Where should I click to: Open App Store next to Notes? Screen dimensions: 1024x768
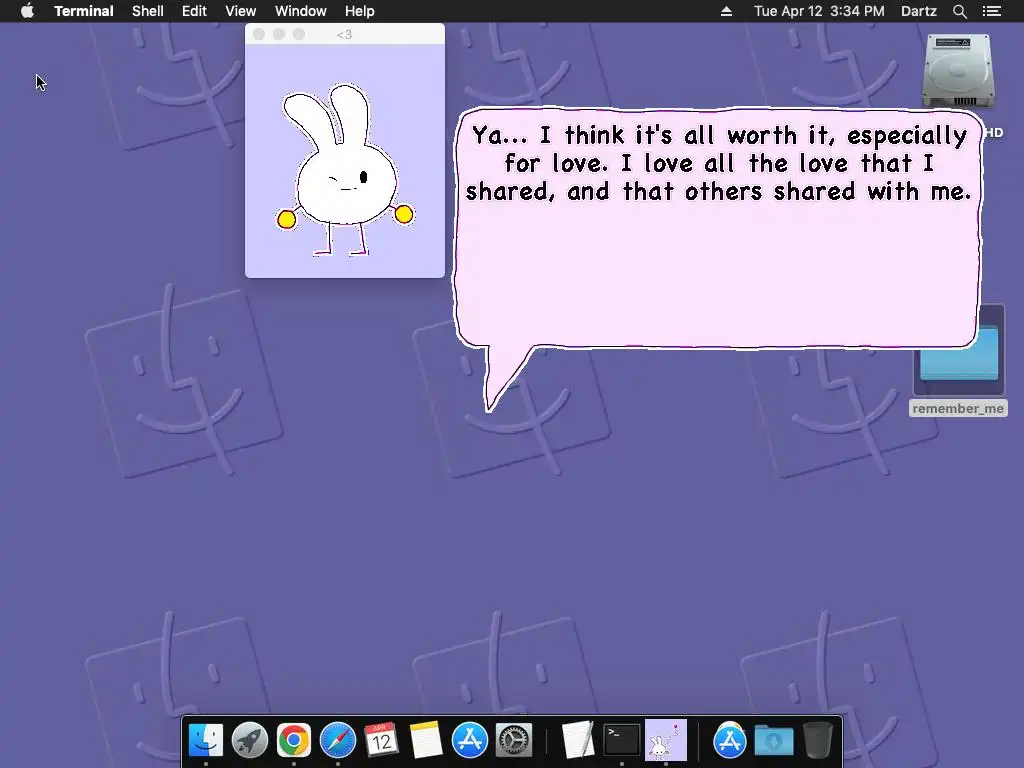(470, 740)
